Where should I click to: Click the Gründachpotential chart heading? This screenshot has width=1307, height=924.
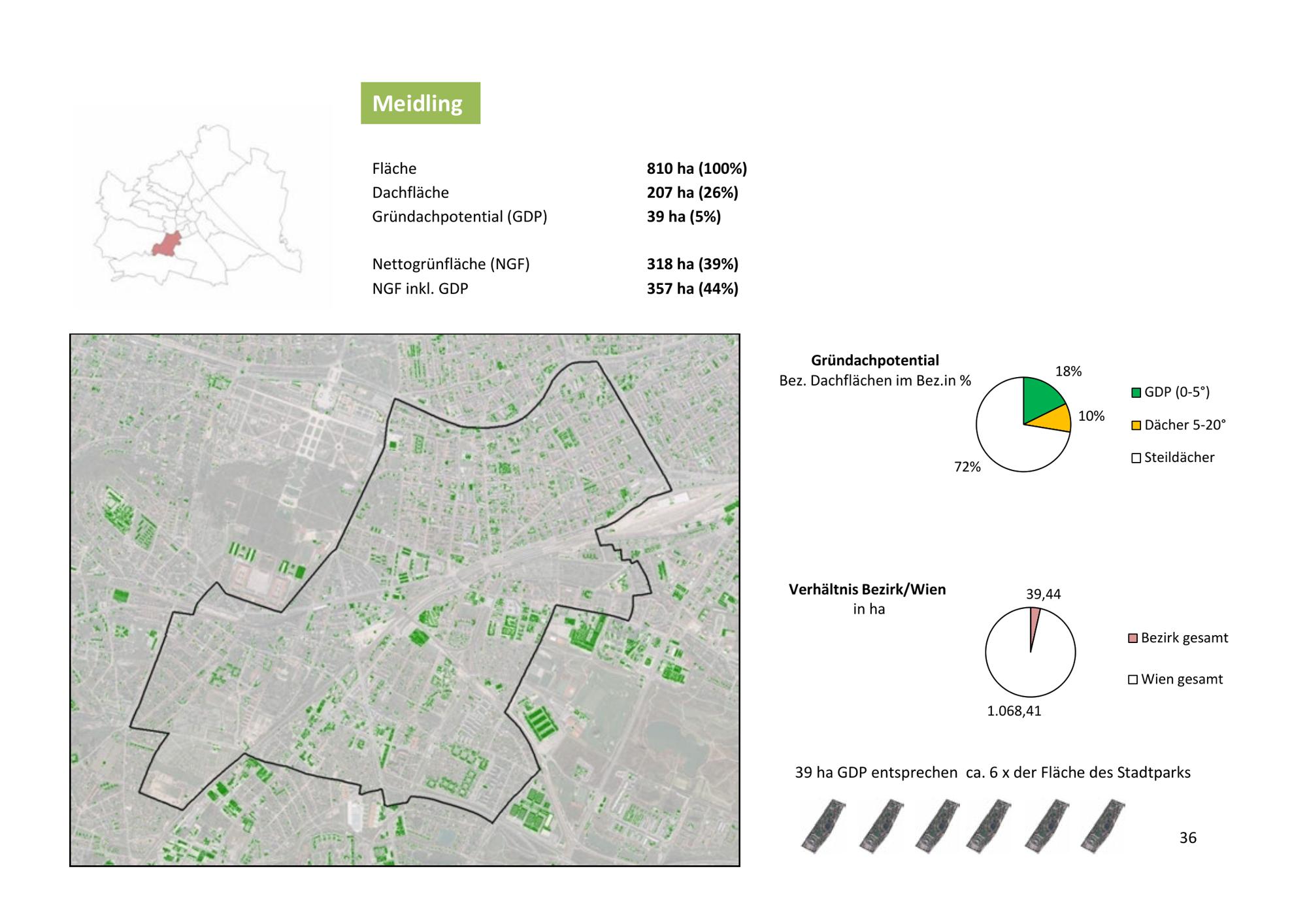(x=874, y=361)
